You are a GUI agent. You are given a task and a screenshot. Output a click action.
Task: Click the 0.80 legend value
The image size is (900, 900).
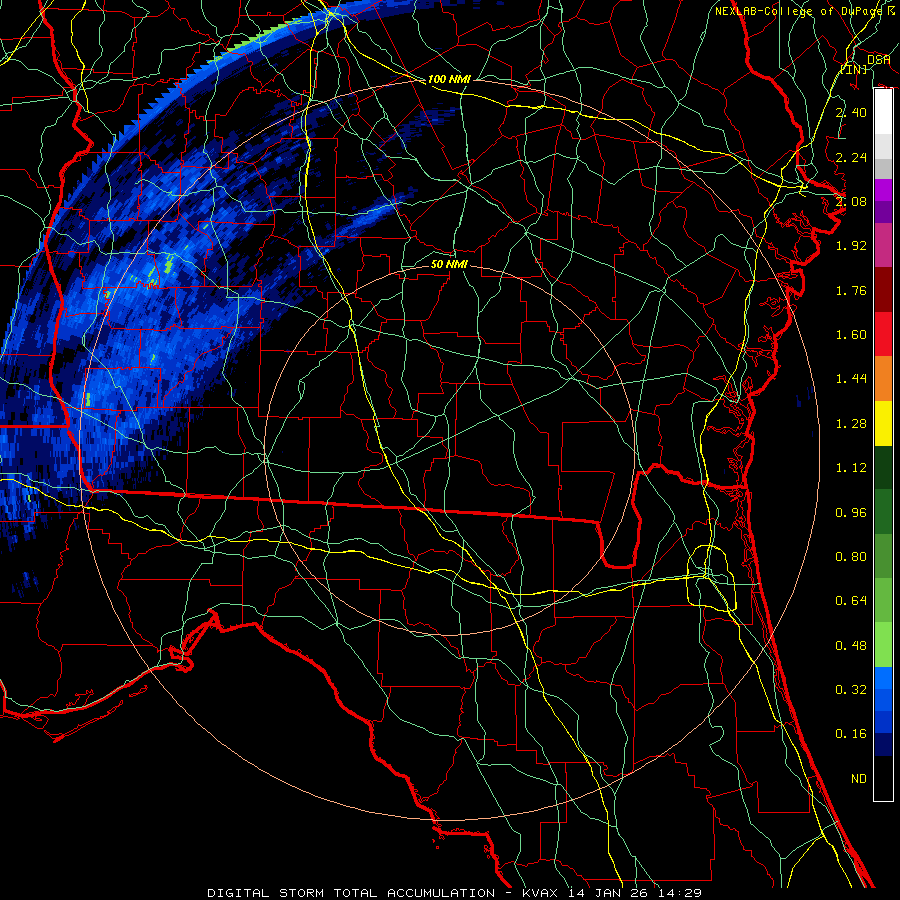(x=851, y=557)
